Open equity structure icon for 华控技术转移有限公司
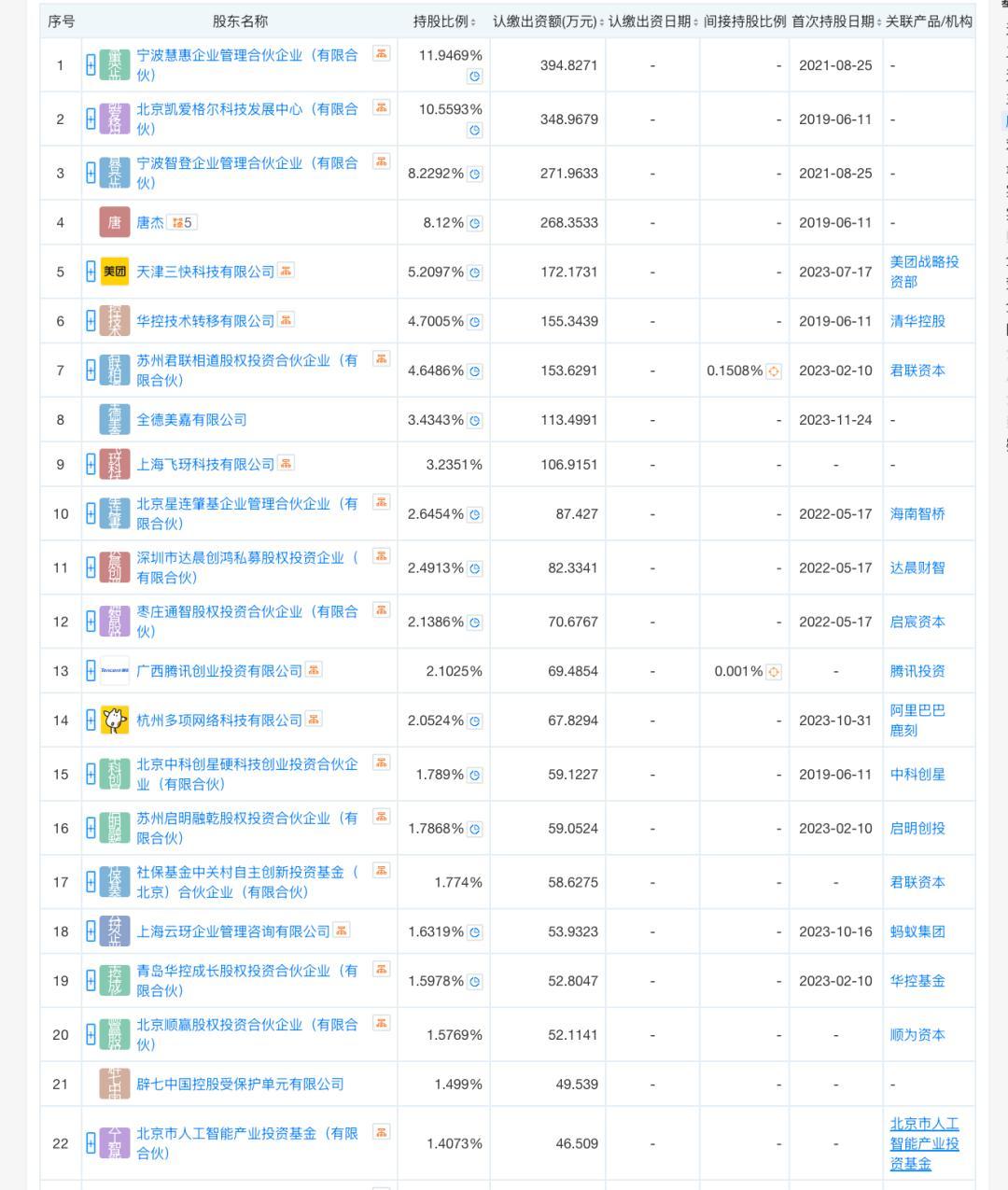 [x=287, y=320]
